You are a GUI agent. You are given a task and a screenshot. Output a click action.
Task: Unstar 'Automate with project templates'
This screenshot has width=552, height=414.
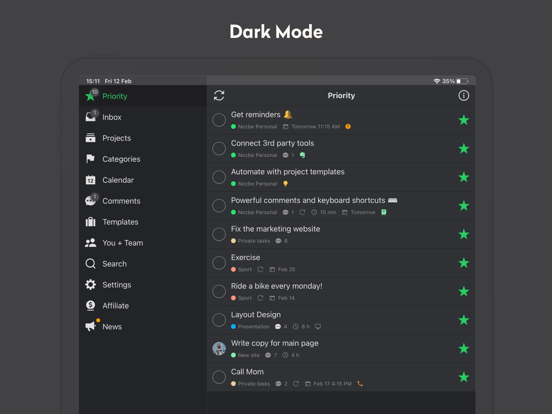464,177
